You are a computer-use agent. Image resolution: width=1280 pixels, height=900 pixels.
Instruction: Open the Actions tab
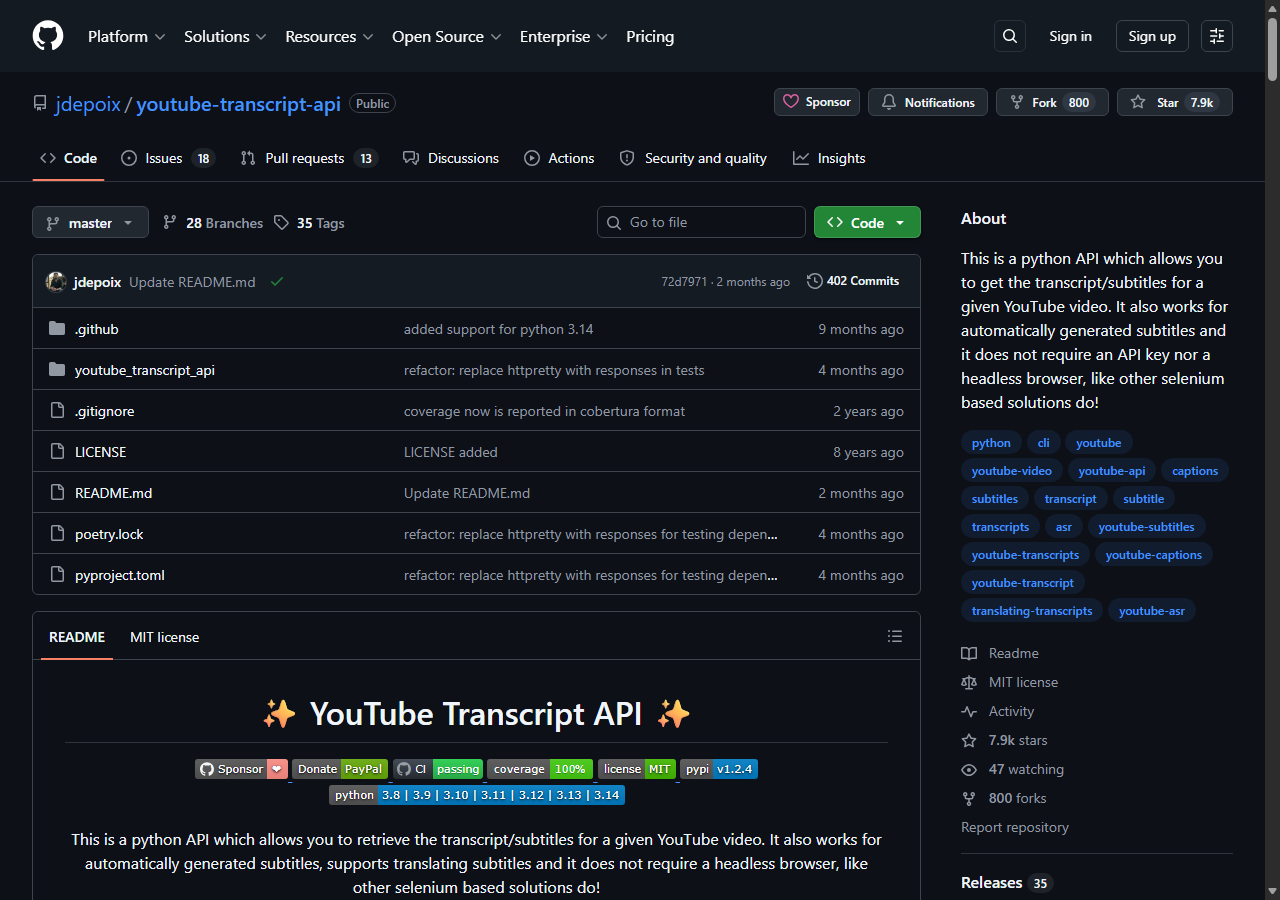(558, 158)
